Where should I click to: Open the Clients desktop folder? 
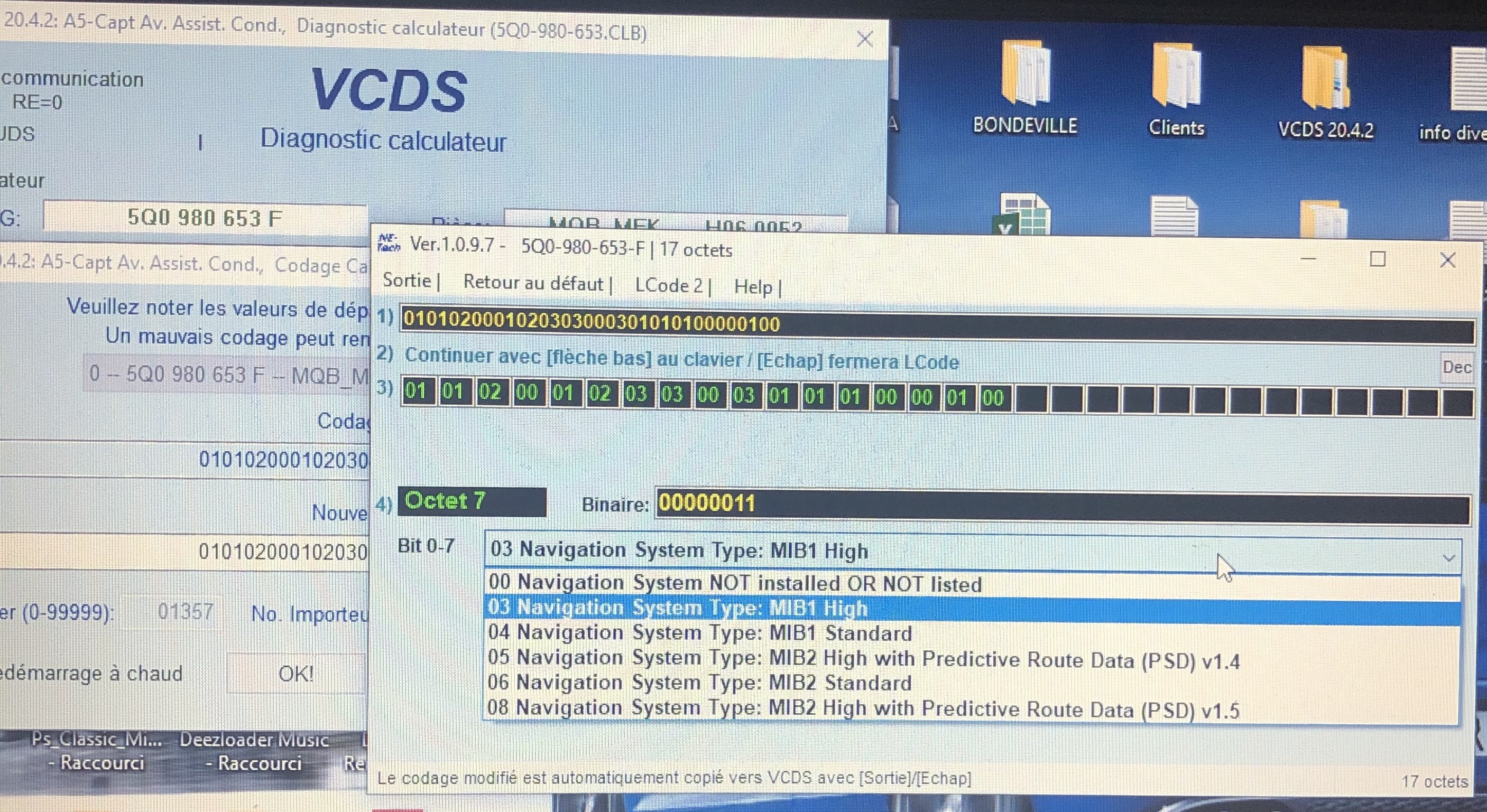[1177, 89]
